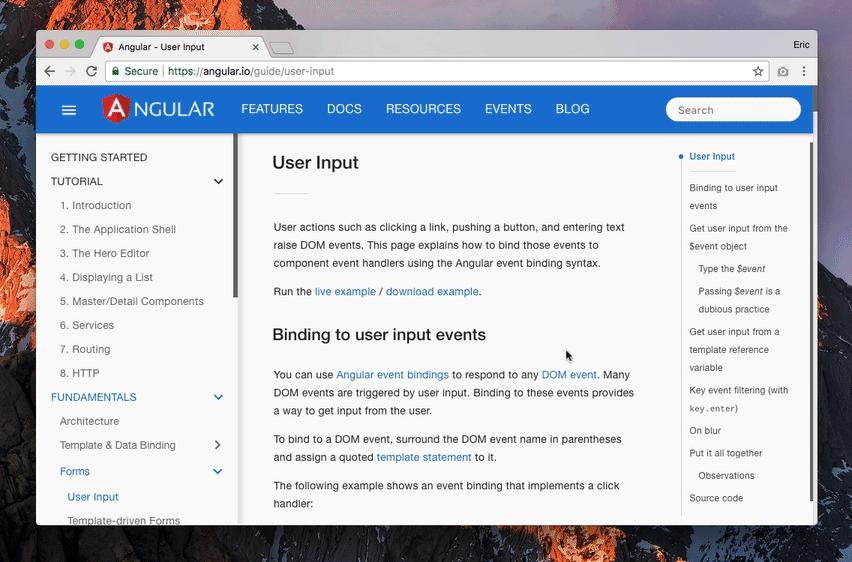The width and height of the screenshot is (852, 562).
Task: Open 5. Master/Detail Components
Action: click(x=131, y=301)
